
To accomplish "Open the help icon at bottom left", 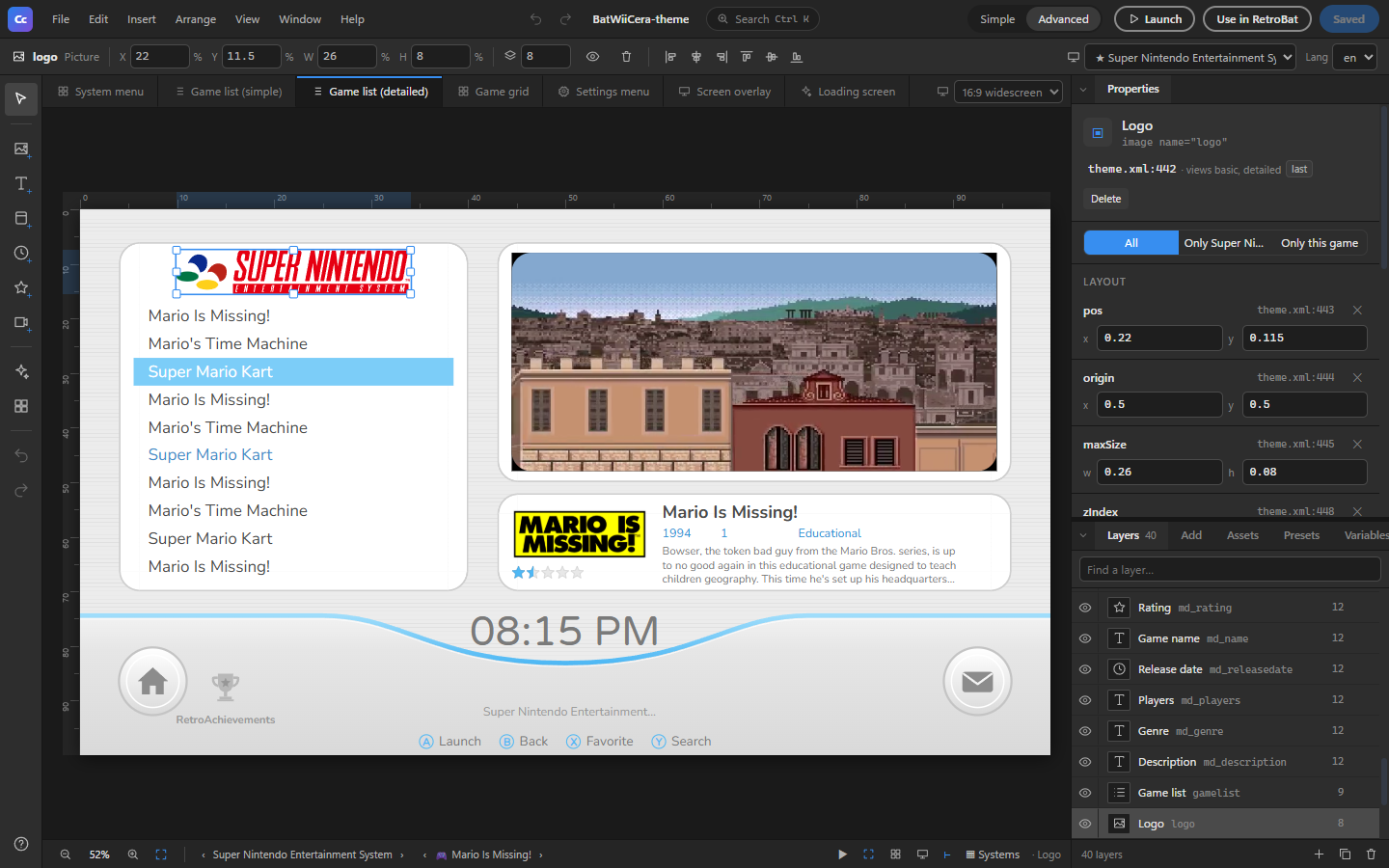I will point(21,844).
